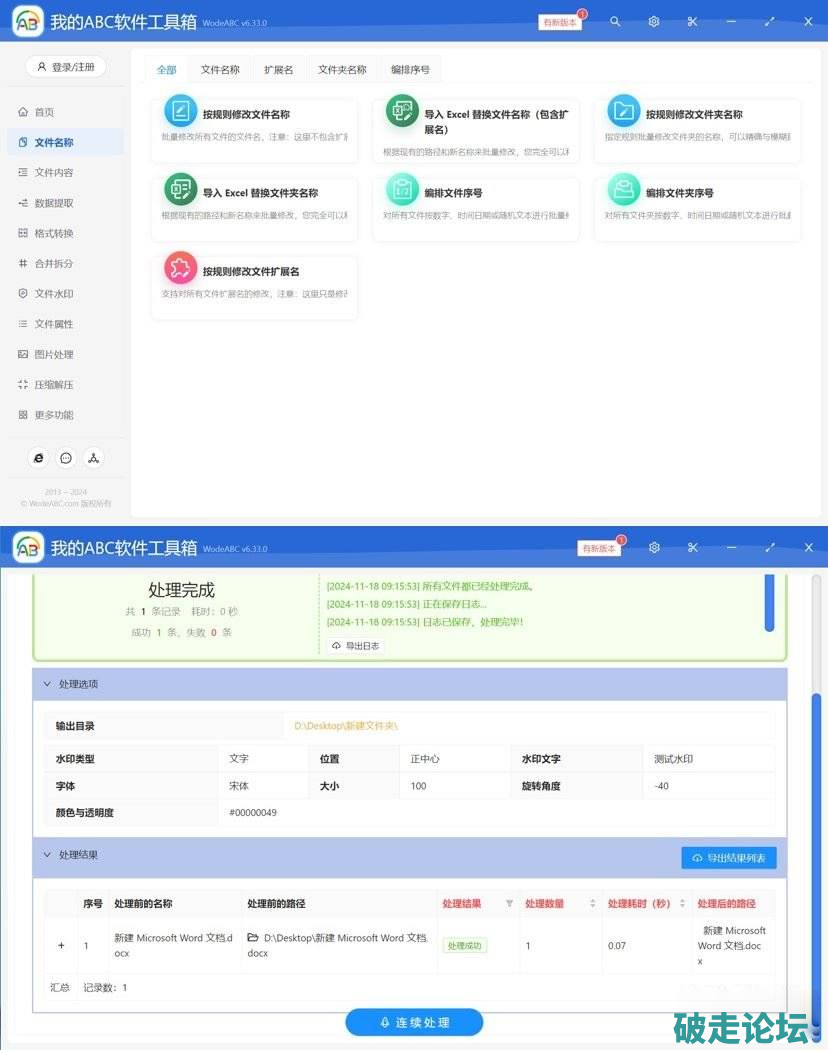Collapse the 处理结果 section
The image size is (828, 1050).
pyautogui.click(x=47, y=855)
